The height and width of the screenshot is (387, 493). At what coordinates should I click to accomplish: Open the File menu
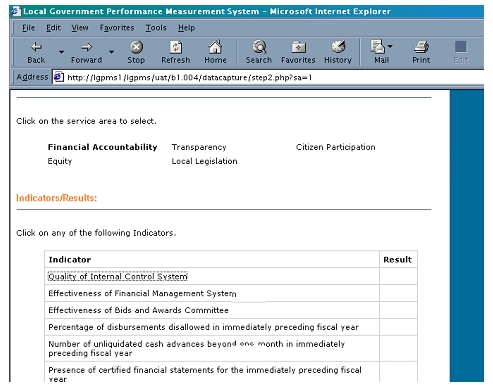(x=28, y=28)
